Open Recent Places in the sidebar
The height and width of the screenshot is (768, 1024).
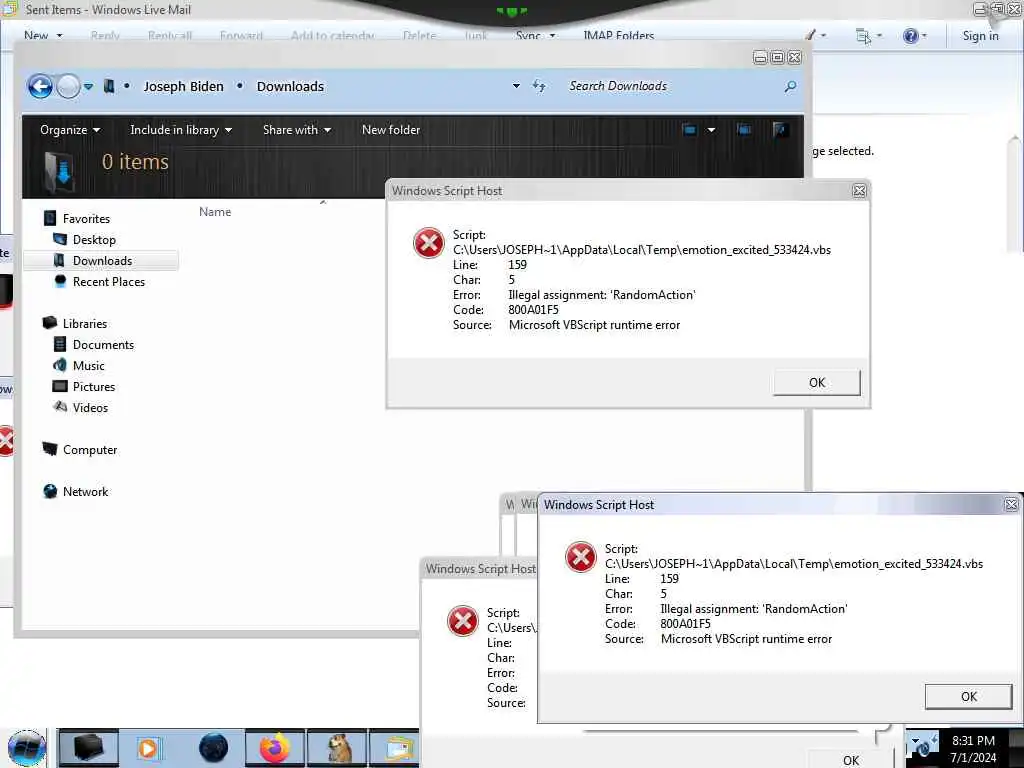109,281
